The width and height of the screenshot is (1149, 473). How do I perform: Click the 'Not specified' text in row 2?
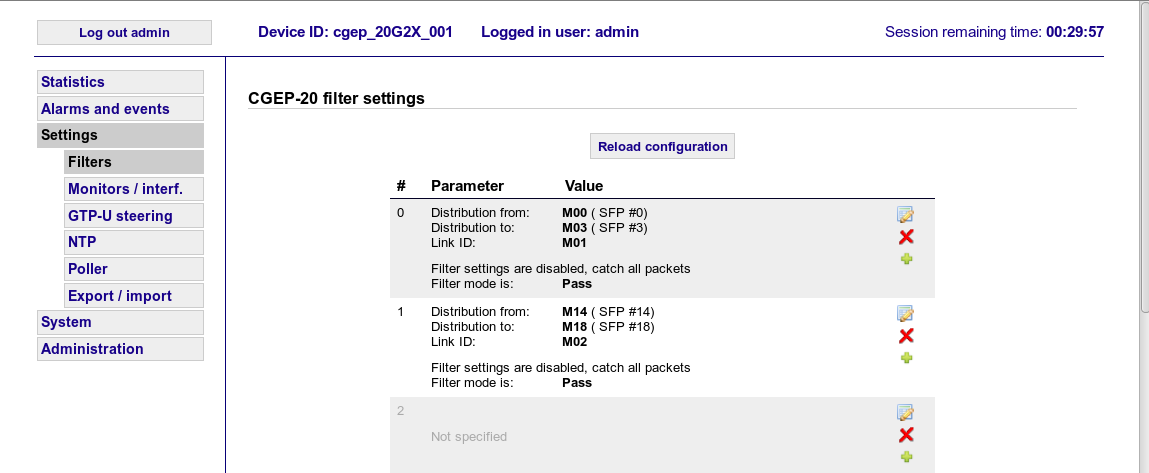pos(469,437)
